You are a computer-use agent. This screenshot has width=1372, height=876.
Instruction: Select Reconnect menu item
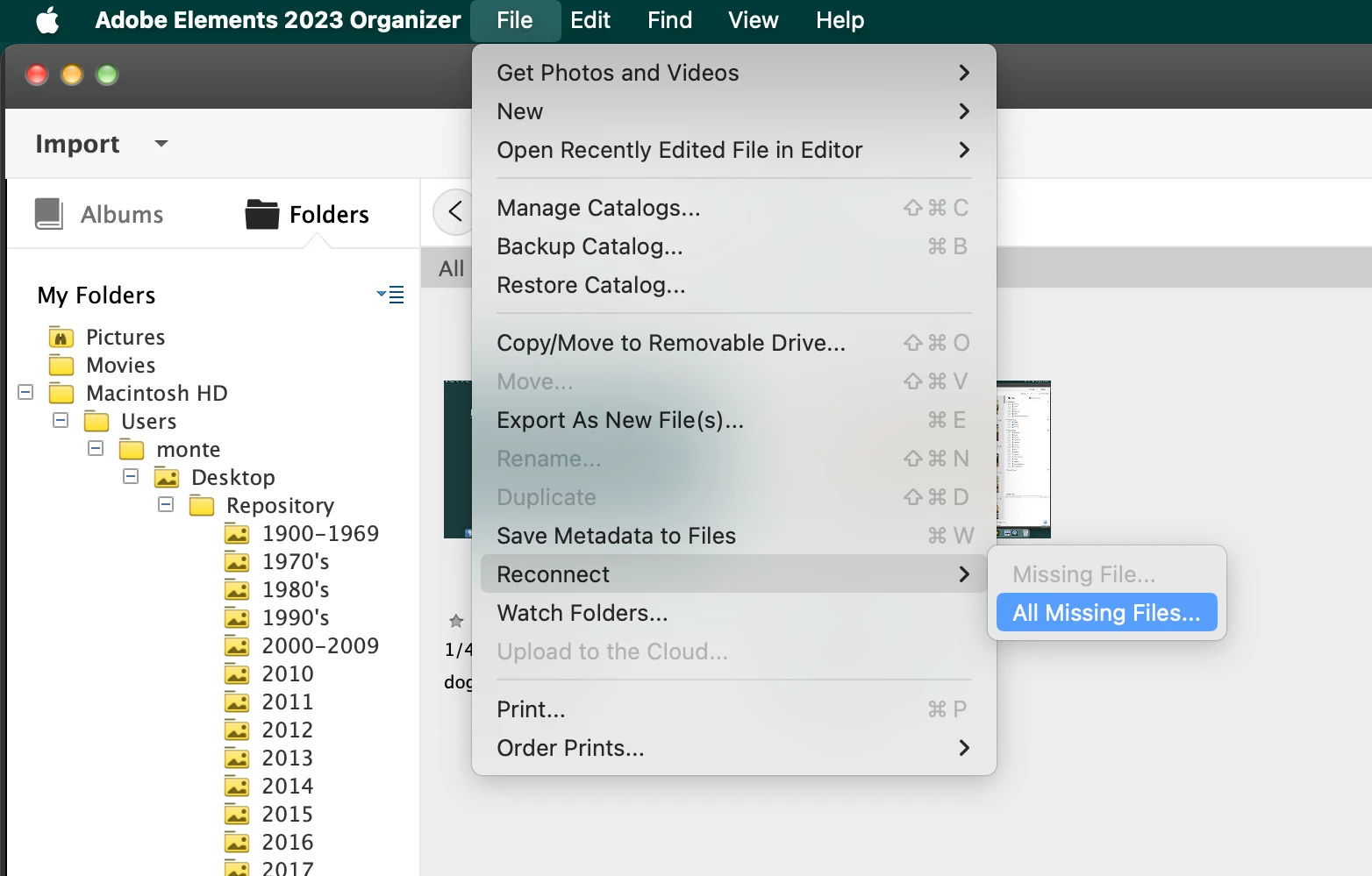coord(733,574)
